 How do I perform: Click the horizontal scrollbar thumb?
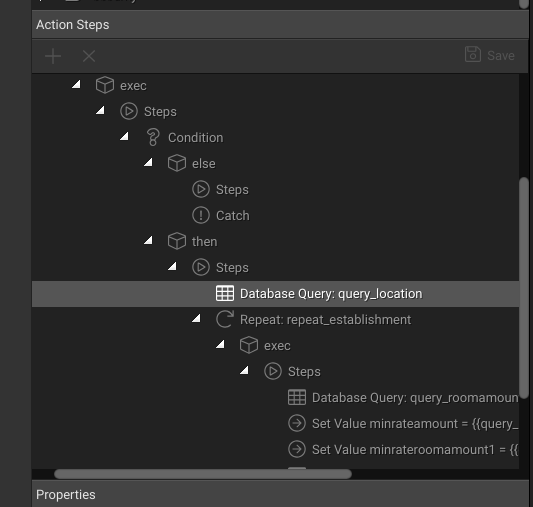203,474
